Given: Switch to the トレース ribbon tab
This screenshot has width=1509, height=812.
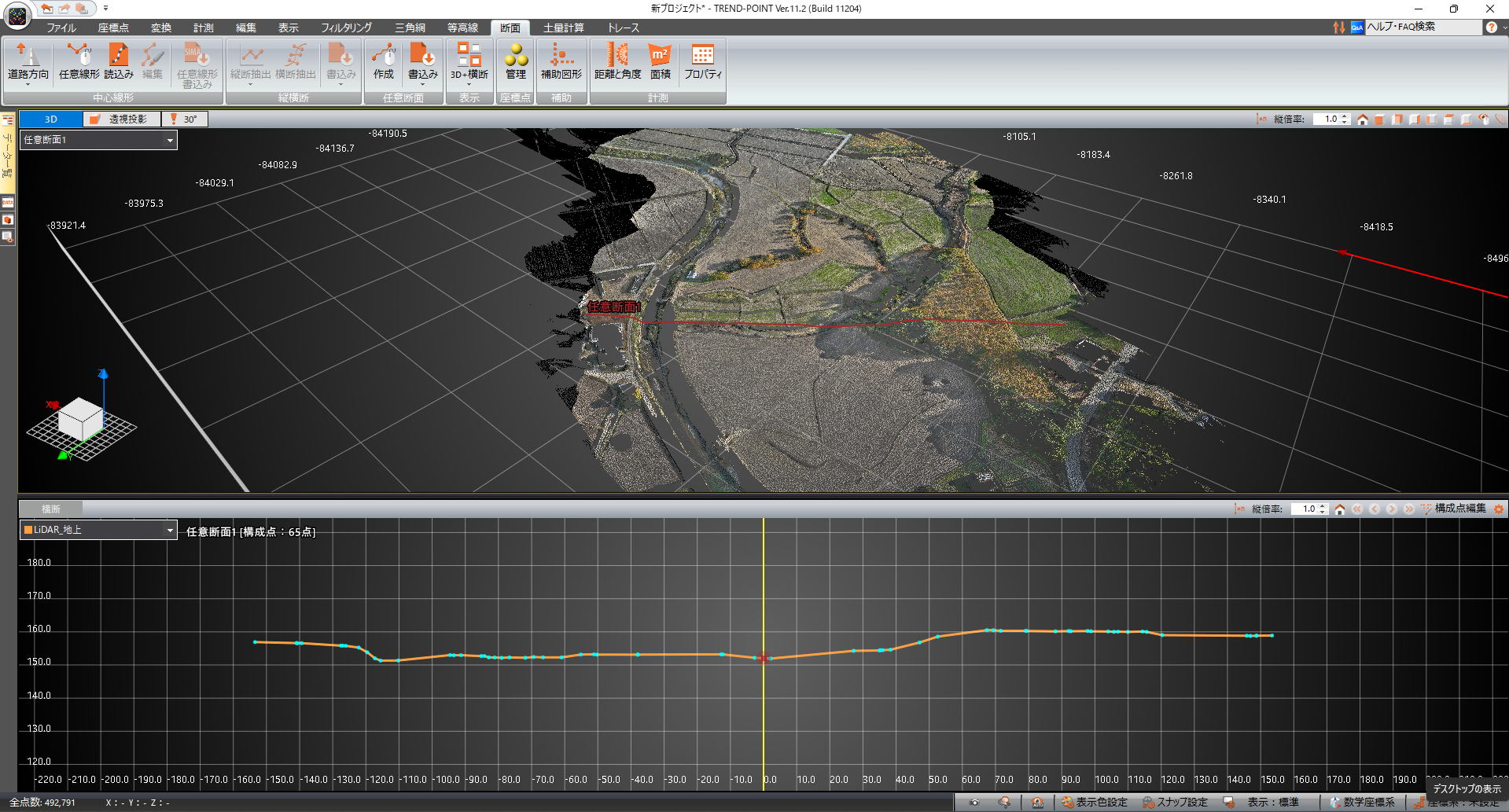Looking at the screenshot, I should click(624, 28).
